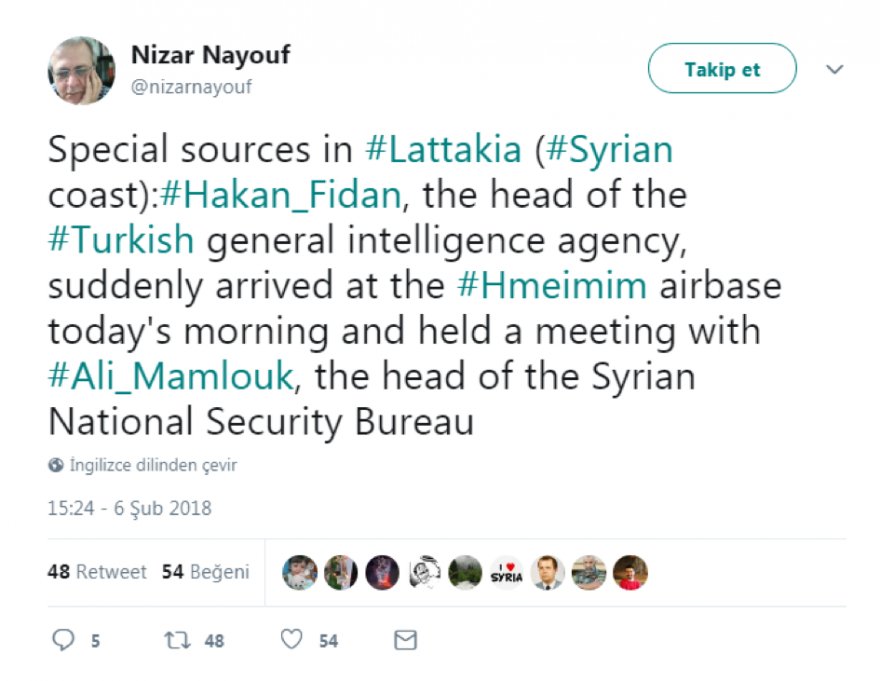880x681 pixels.
Task: Open the #Lattakia hashtag
Action: [x=443, y=149]
